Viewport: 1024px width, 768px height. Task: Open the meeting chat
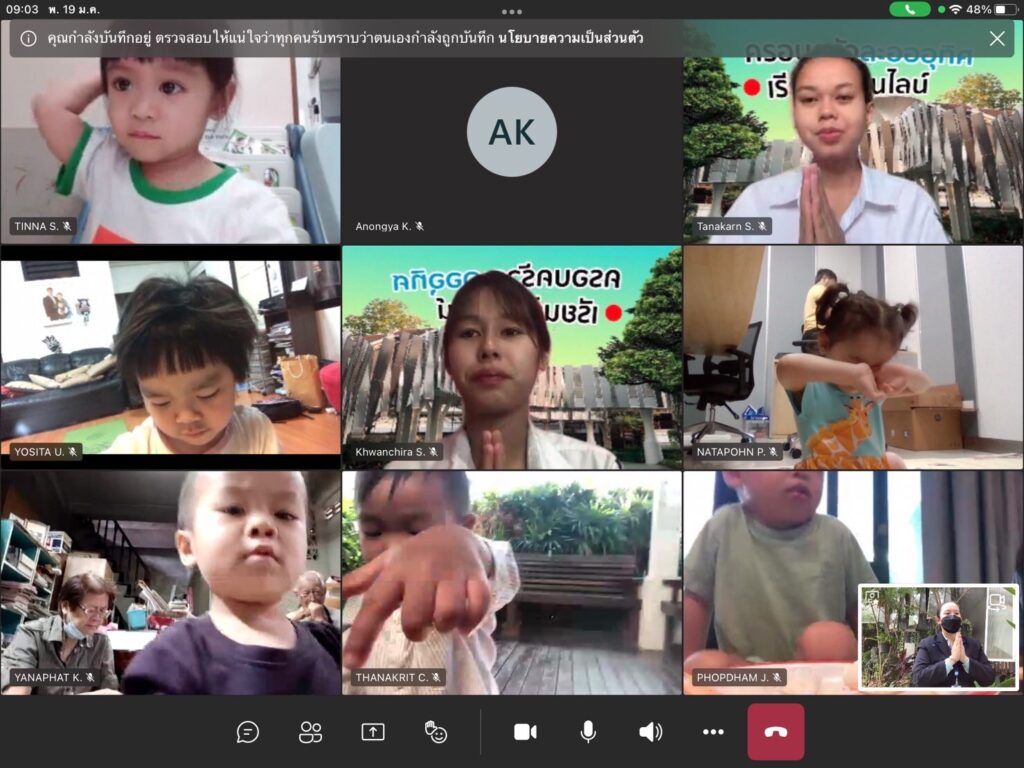248,732
